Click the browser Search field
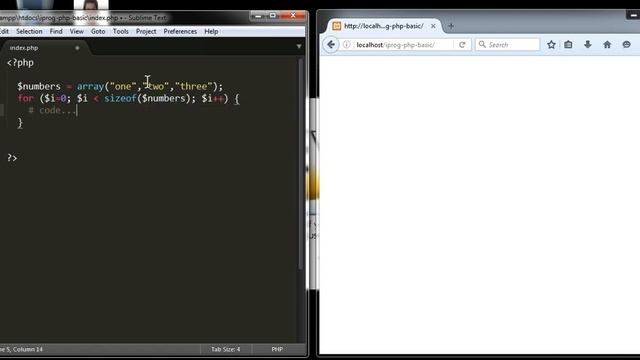 click(x=507, y=44)
